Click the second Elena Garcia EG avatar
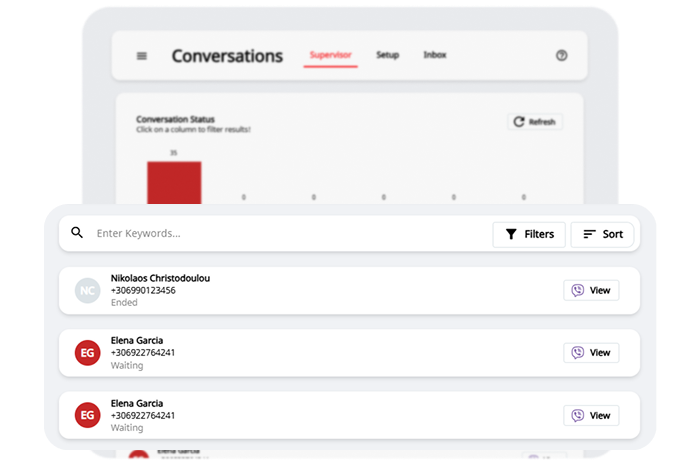Screen dimensions: 700x464 [x=88, y=415]
